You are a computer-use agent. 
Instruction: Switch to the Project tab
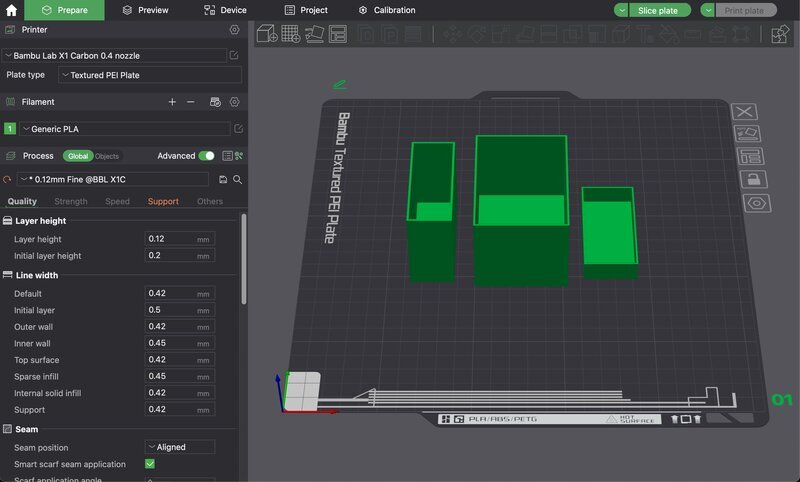[x=306, y=10]
